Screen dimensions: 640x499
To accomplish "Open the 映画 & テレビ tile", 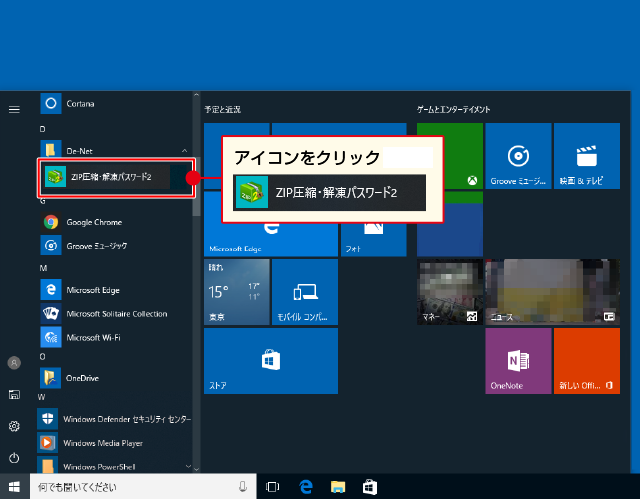I will click(x=587, y=156).
